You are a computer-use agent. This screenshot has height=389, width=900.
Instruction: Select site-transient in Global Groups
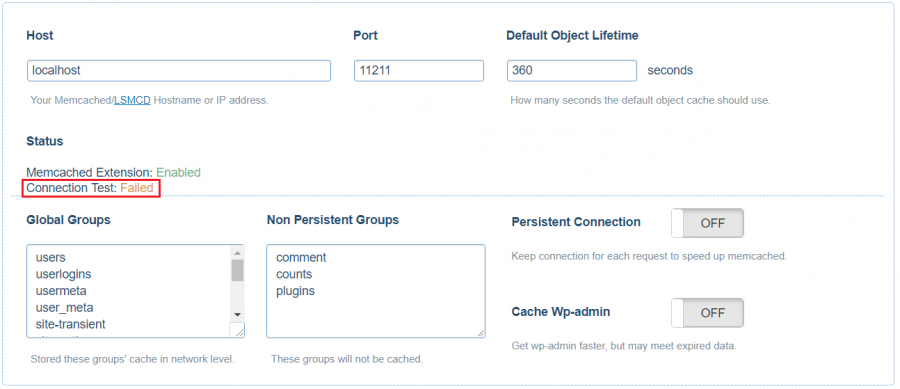pyautogui.click(x=71, y=324)
